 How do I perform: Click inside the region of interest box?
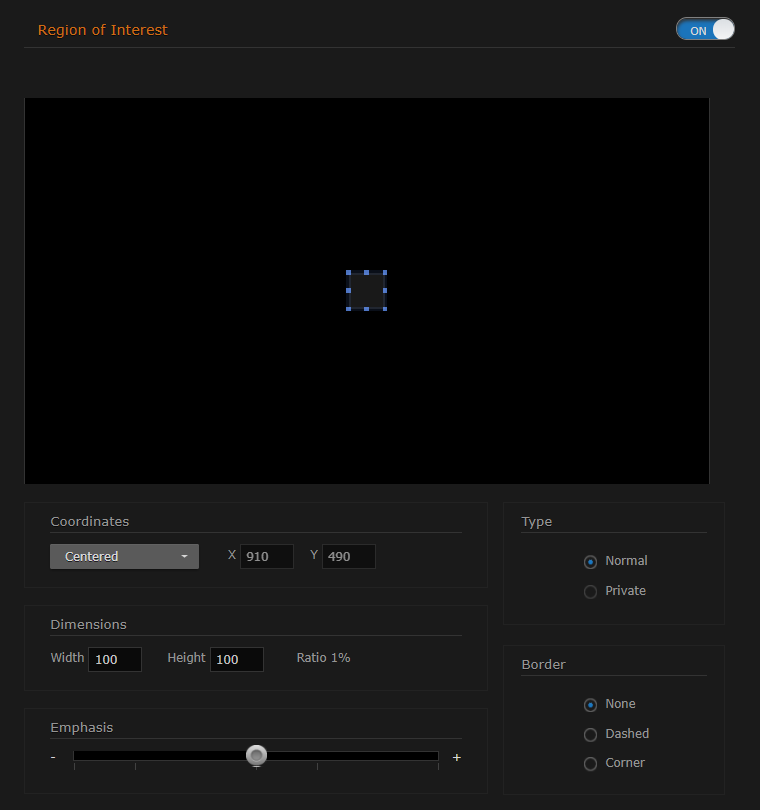(367, 290)
